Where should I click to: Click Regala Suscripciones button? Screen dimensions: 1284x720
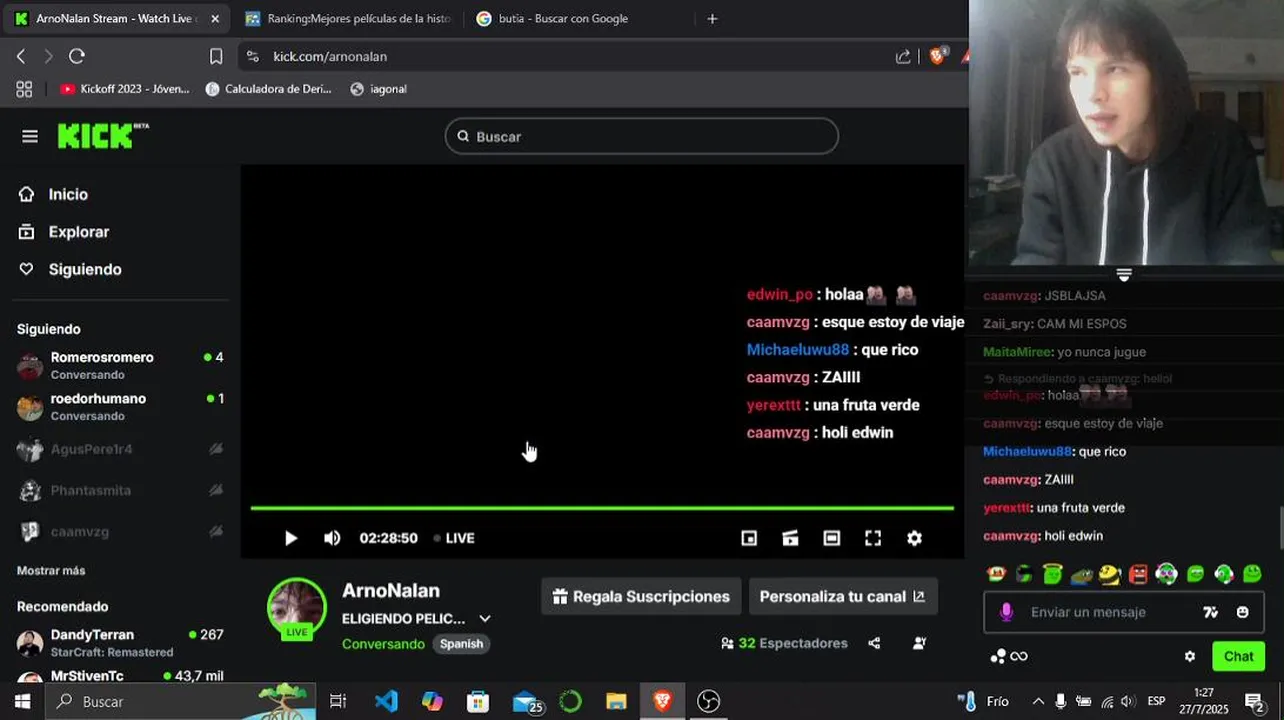coord(641,596)
